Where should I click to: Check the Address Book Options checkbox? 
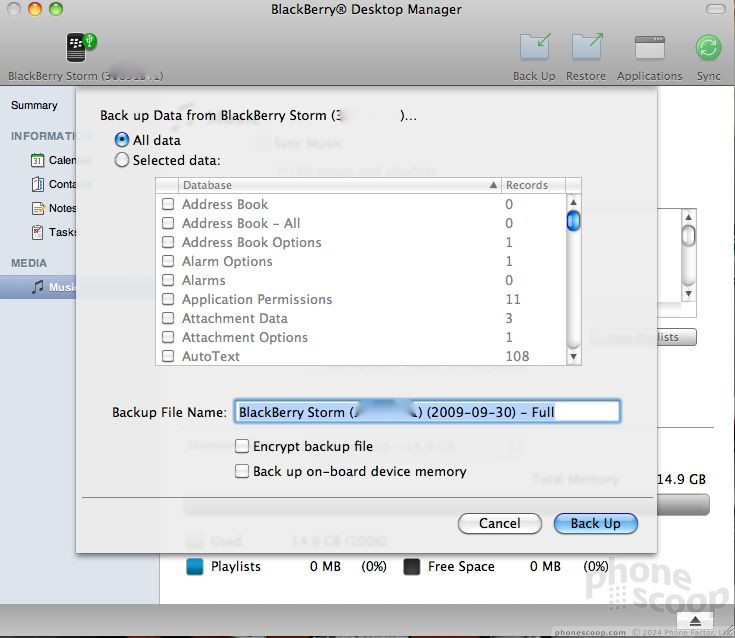click(168, 242)
